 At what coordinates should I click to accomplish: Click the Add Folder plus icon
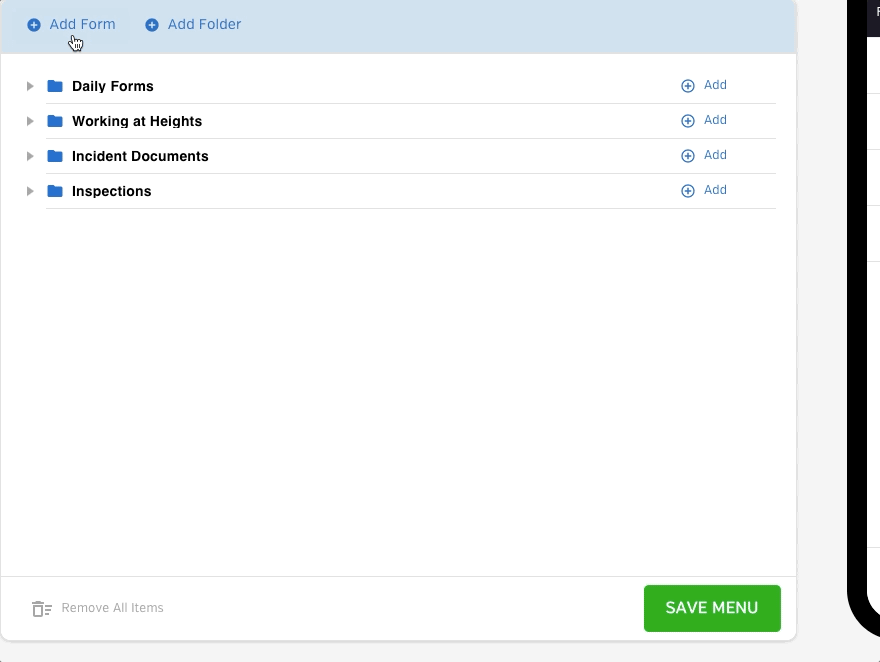pyautogui.click(x=152, y=25)
